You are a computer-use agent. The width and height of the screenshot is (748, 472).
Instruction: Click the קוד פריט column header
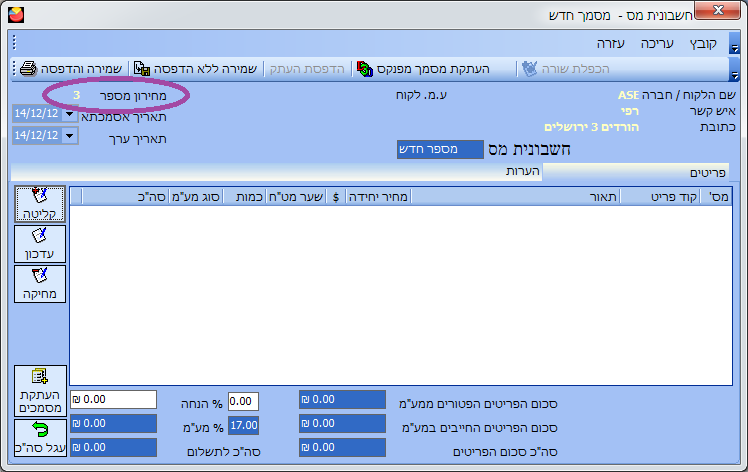click(660, 197)
